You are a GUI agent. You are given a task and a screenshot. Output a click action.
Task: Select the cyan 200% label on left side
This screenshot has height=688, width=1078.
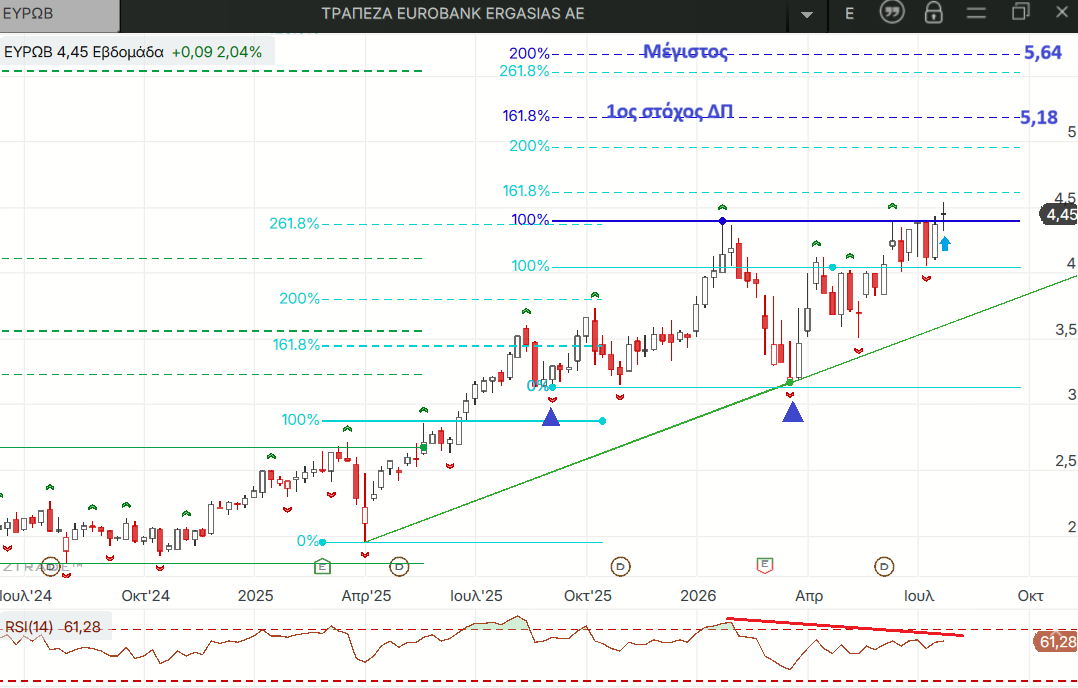tap(300, 298)
